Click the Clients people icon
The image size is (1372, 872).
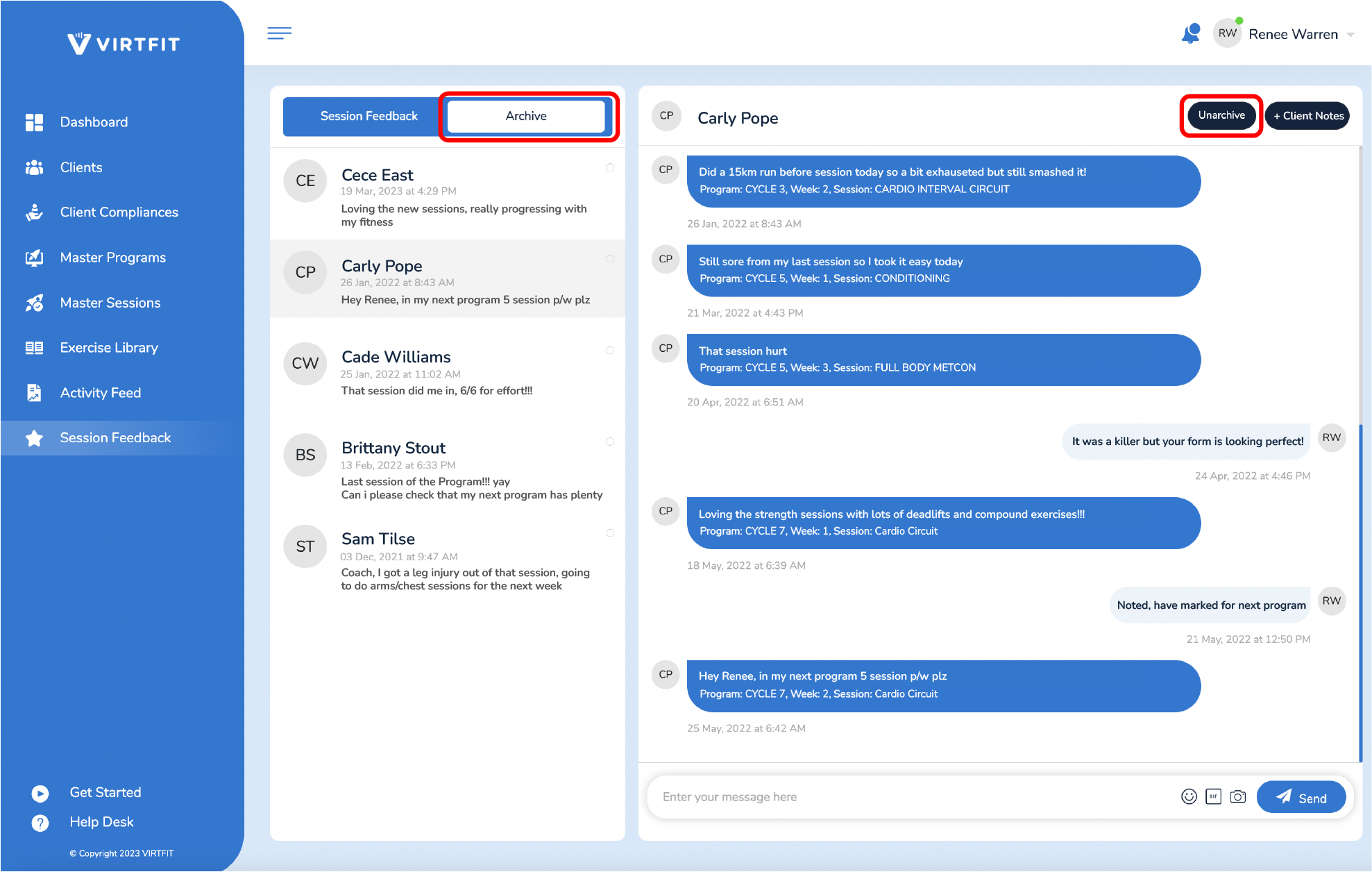click(x=34, y=167)
